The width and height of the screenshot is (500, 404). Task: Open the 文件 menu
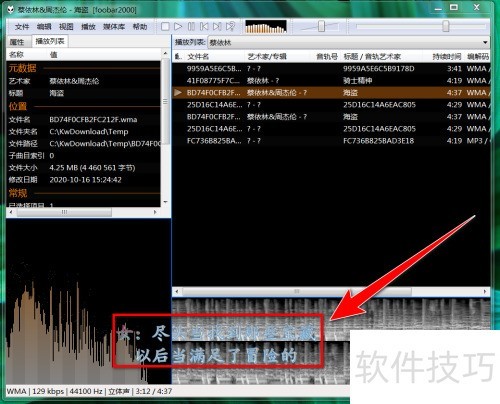click(22, 27)
